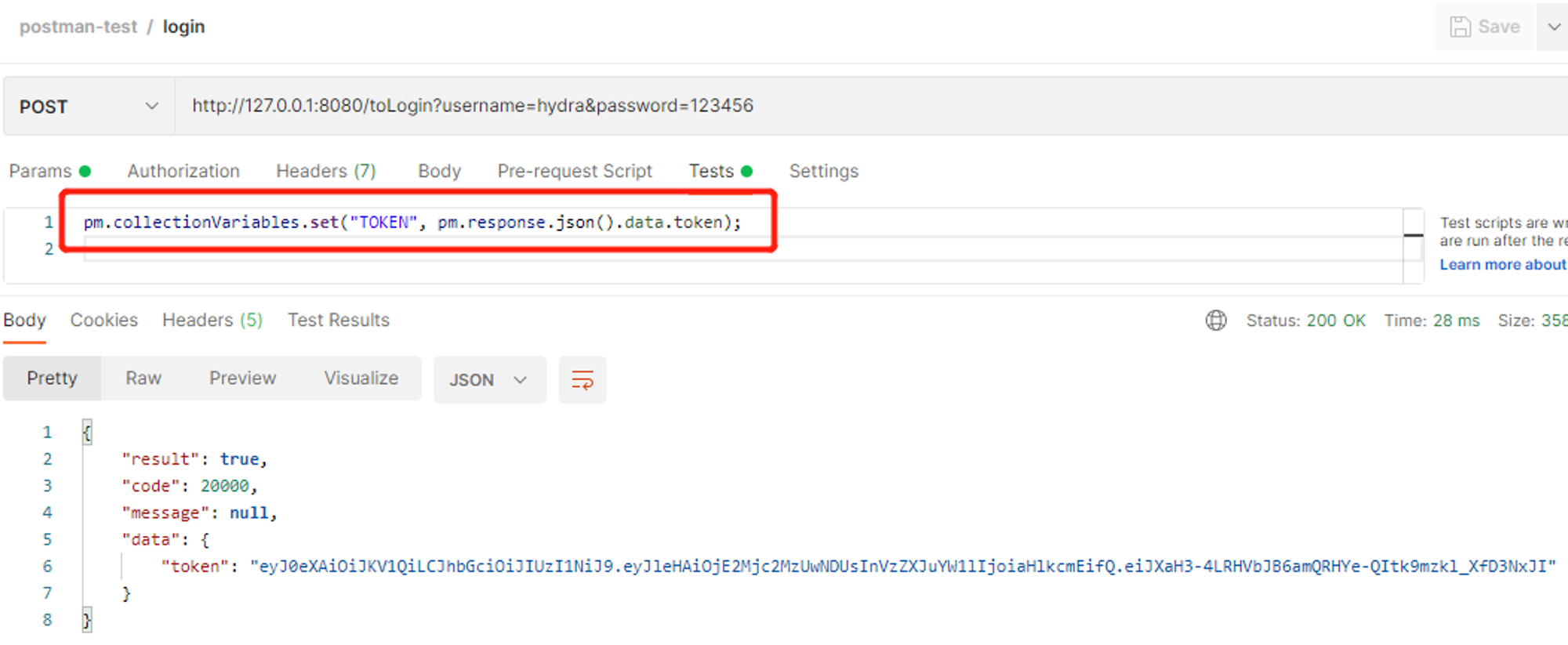The width and height of the screenshot is (1568, 645).
Task: Select the Visualize view
Action: (361, 379)
